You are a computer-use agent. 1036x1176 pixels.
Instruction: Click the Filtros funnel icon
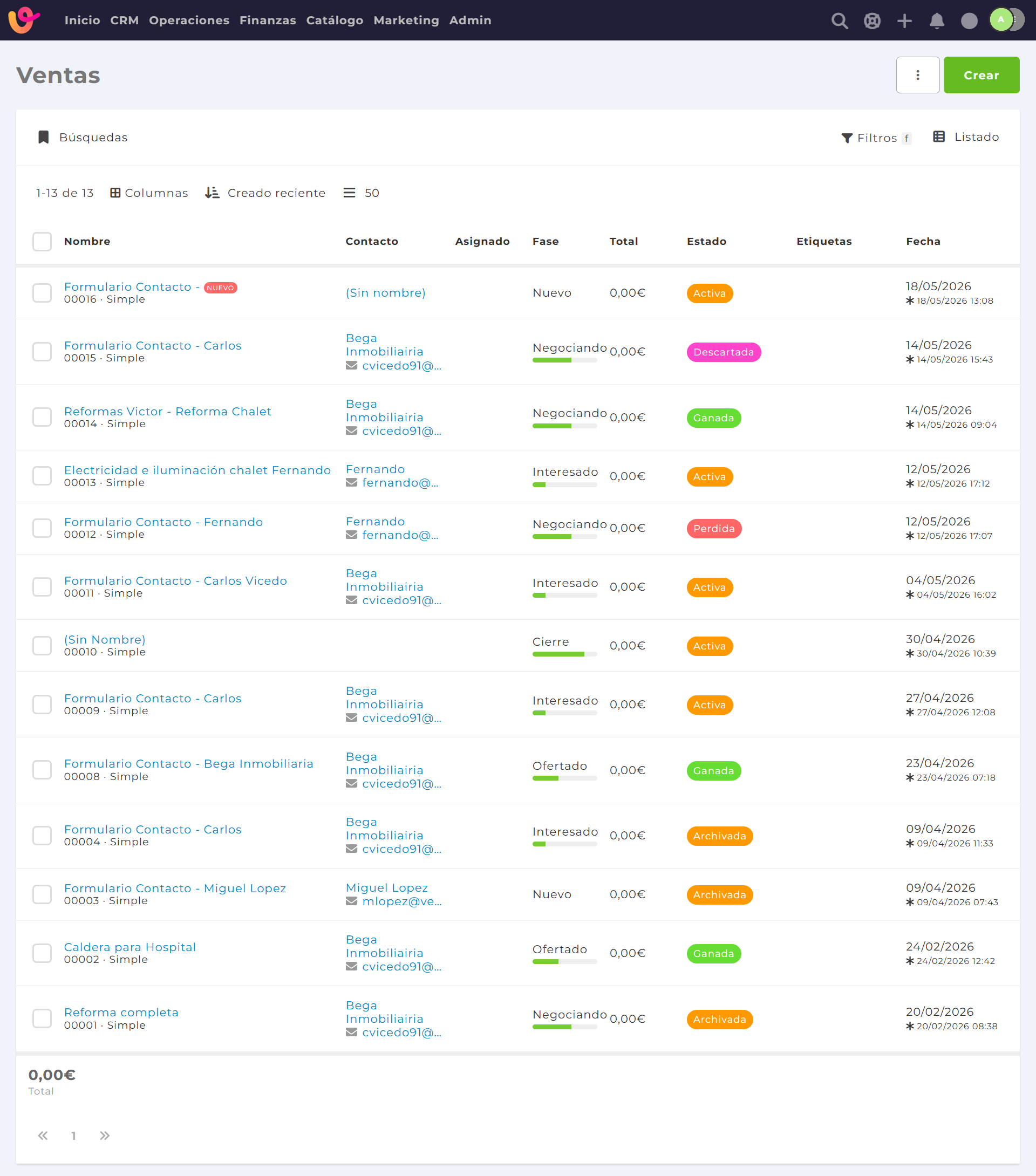click(847, 138)
